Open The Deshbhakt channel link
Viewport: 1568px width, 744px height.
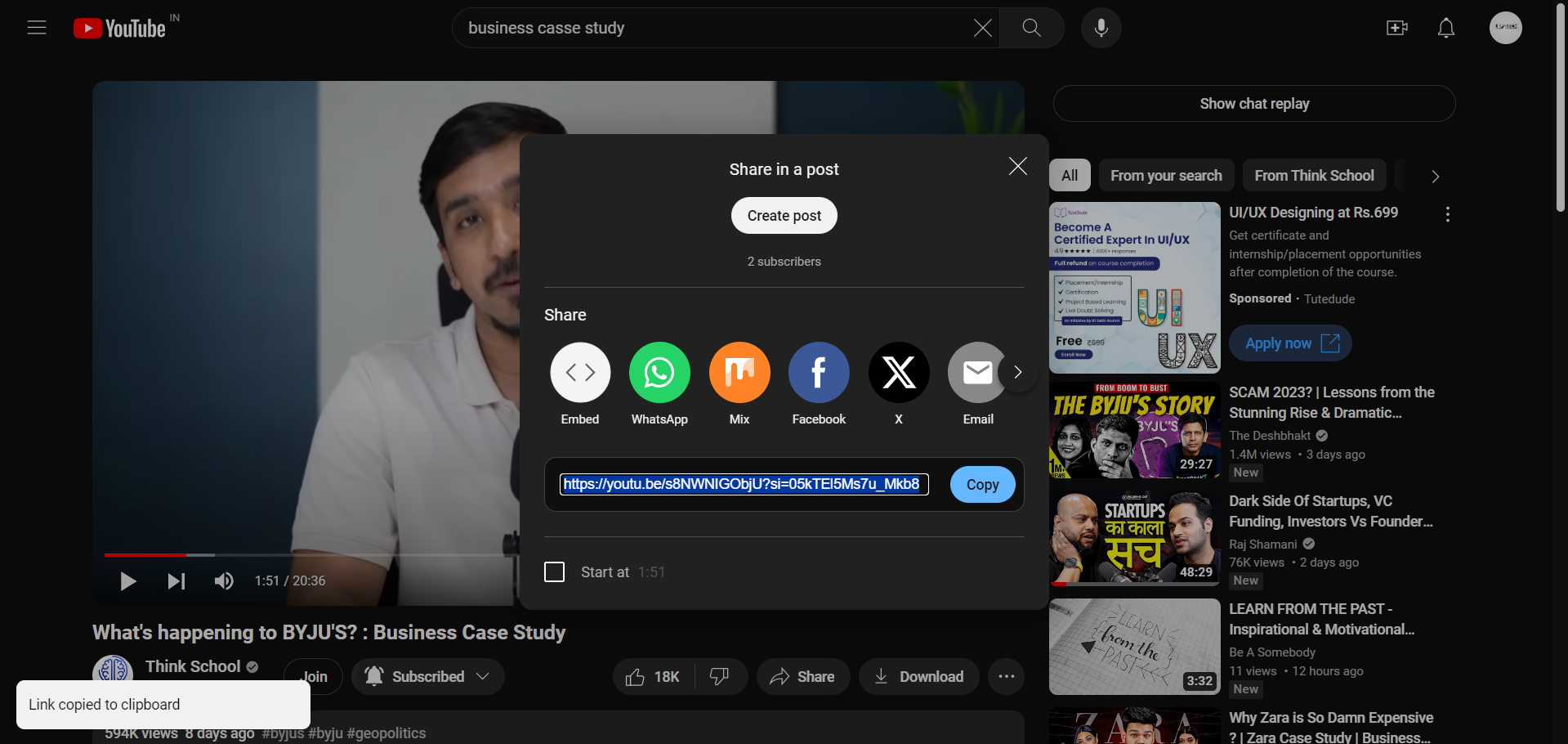click(x=1270, y=436)
